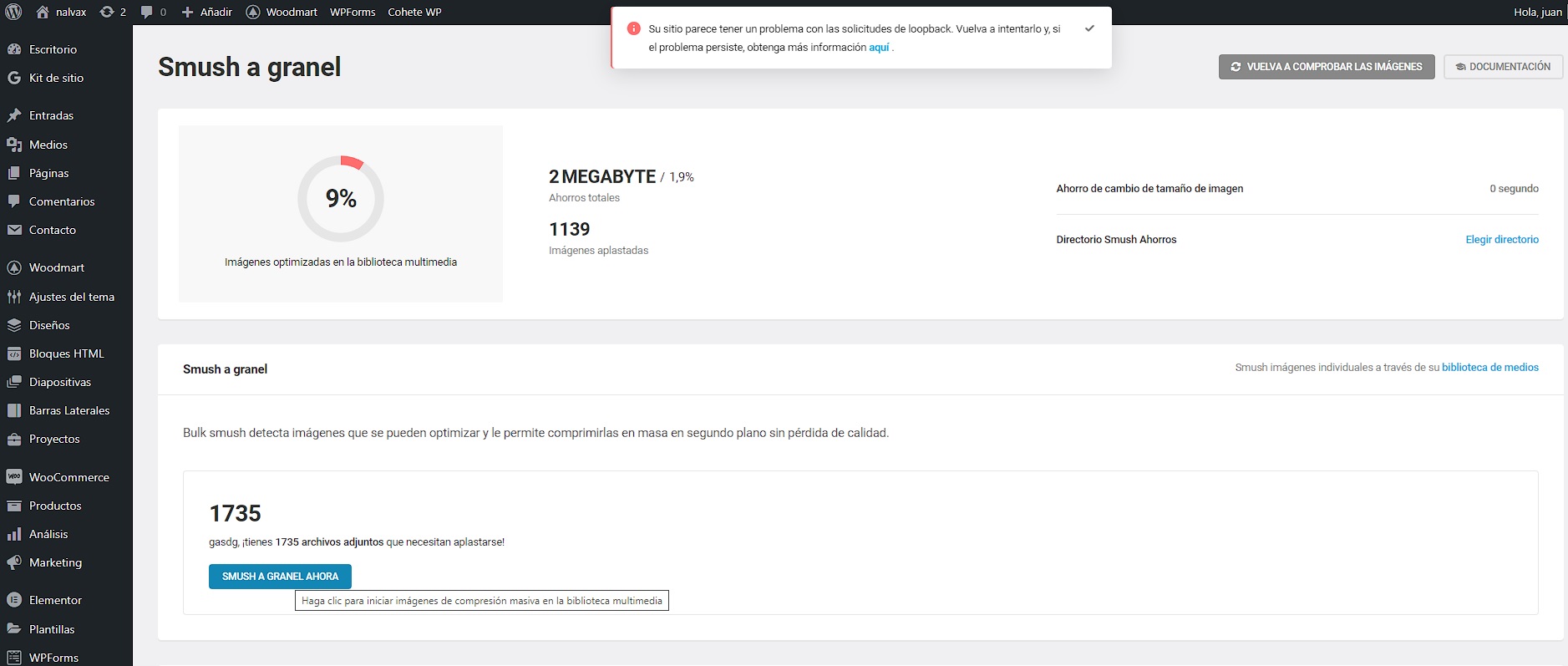Click the 1735 attachments number

tap(236, 513)
